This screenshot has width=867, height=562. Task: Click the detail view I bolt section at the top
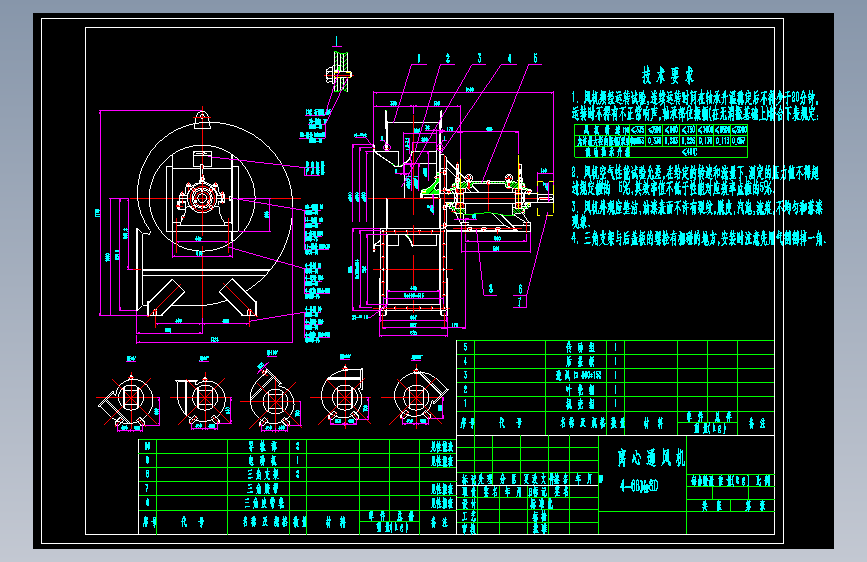tap(340, 72)
